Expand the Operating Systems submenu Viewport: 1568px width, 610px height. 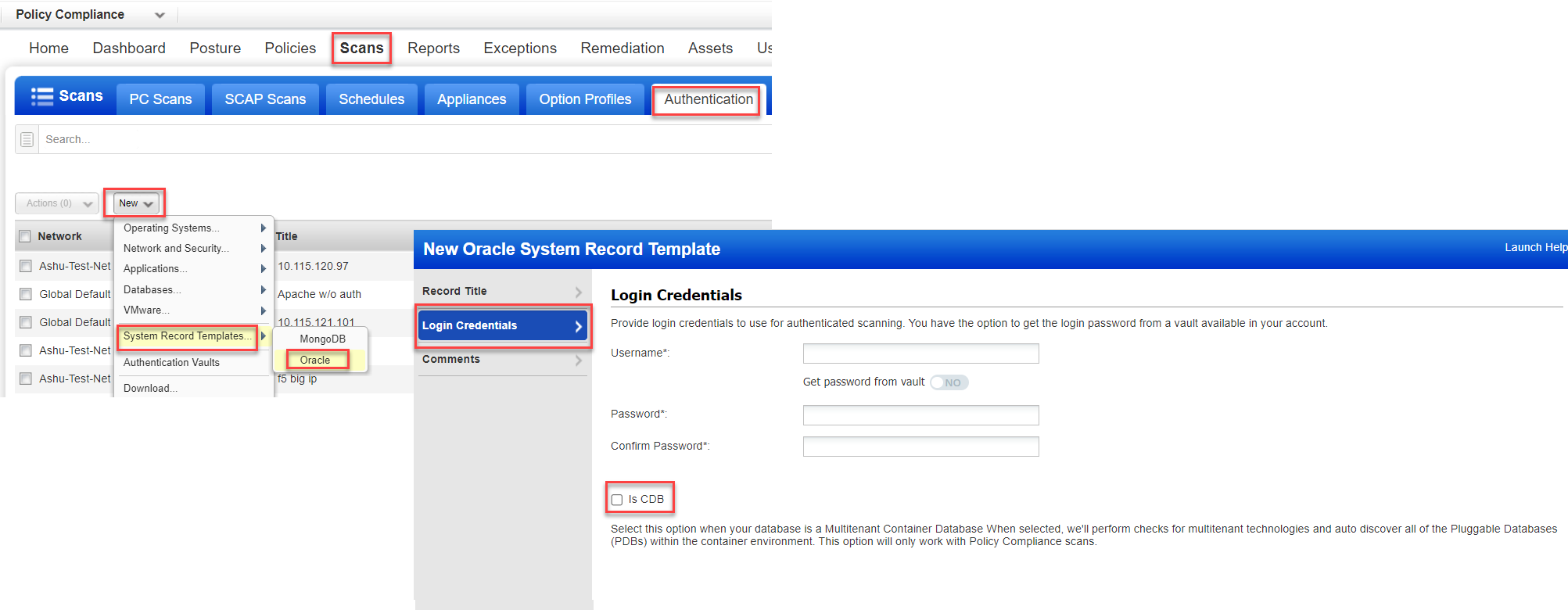[194, 228]
